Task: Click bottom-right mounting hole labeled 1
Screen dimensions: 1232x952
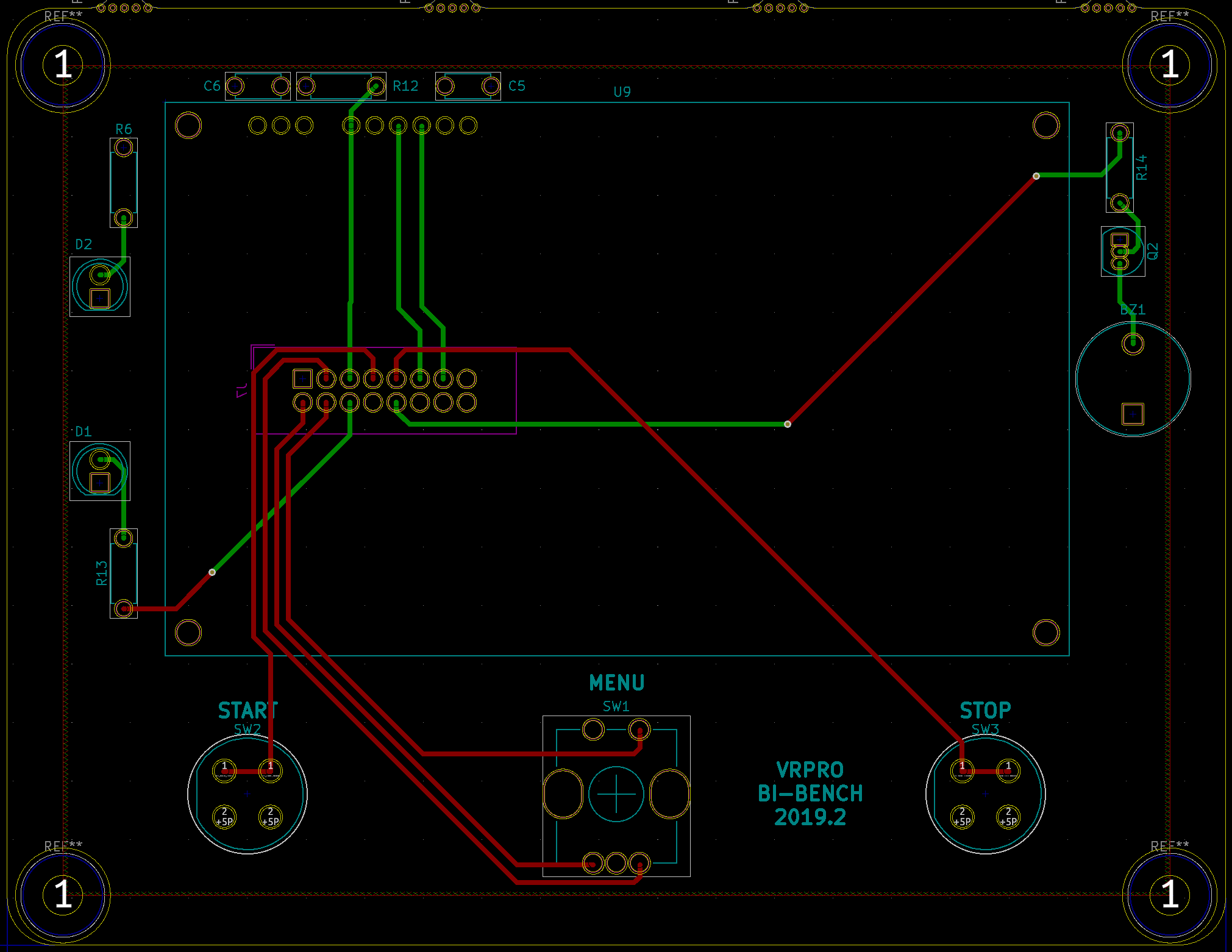Action: 1169,894
